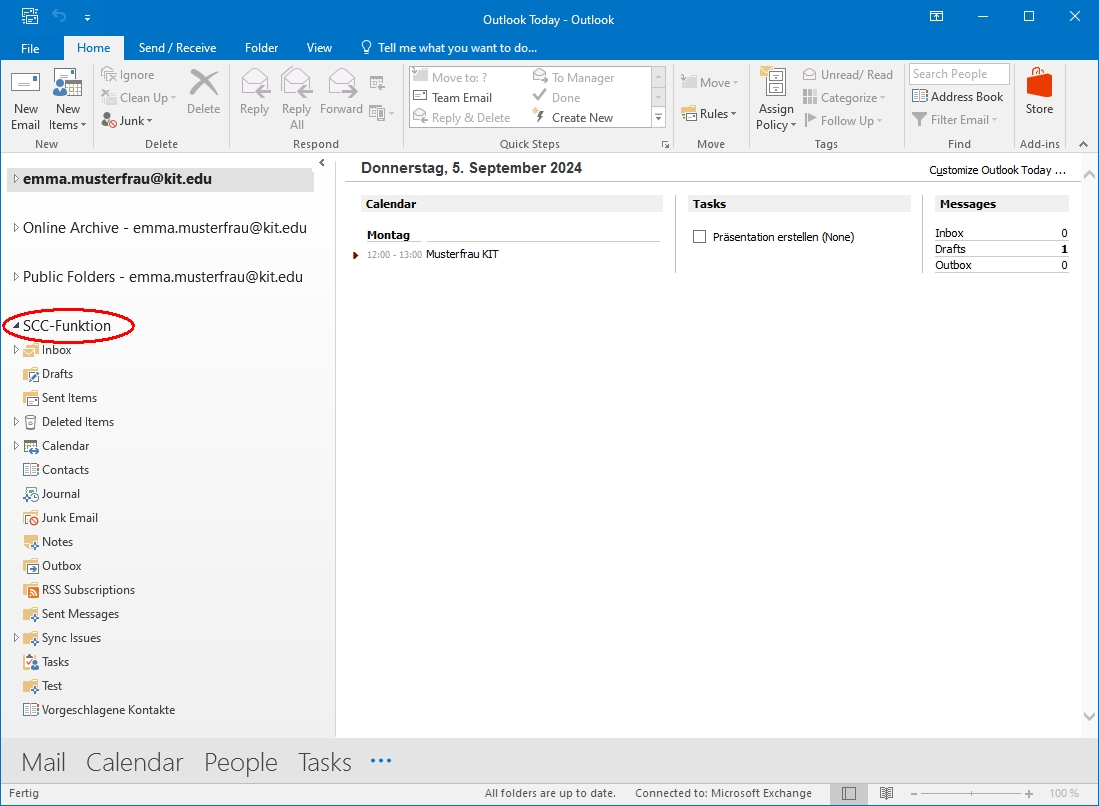
Task: Click the zoom slider in status bar
Action: [971, 793]
